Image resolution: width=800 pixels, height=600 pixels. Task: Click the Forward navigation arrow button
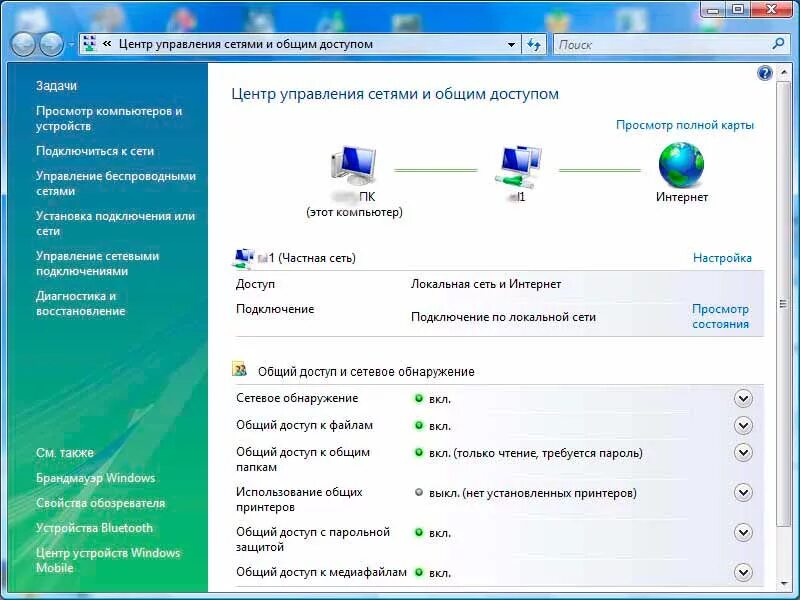tap(51, 44)
